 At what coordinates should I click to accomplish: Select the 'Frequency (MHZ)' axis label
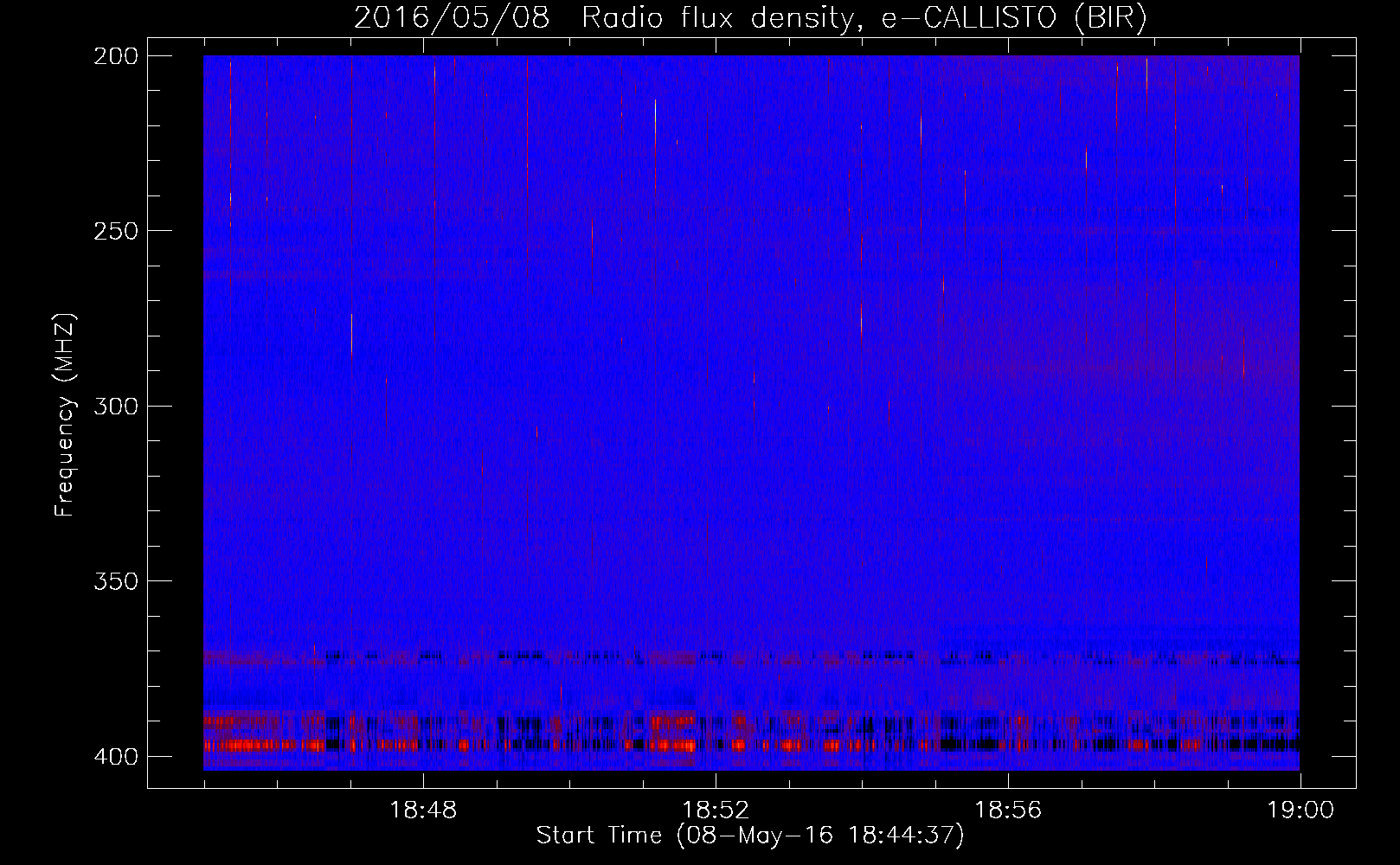[65, 414]
